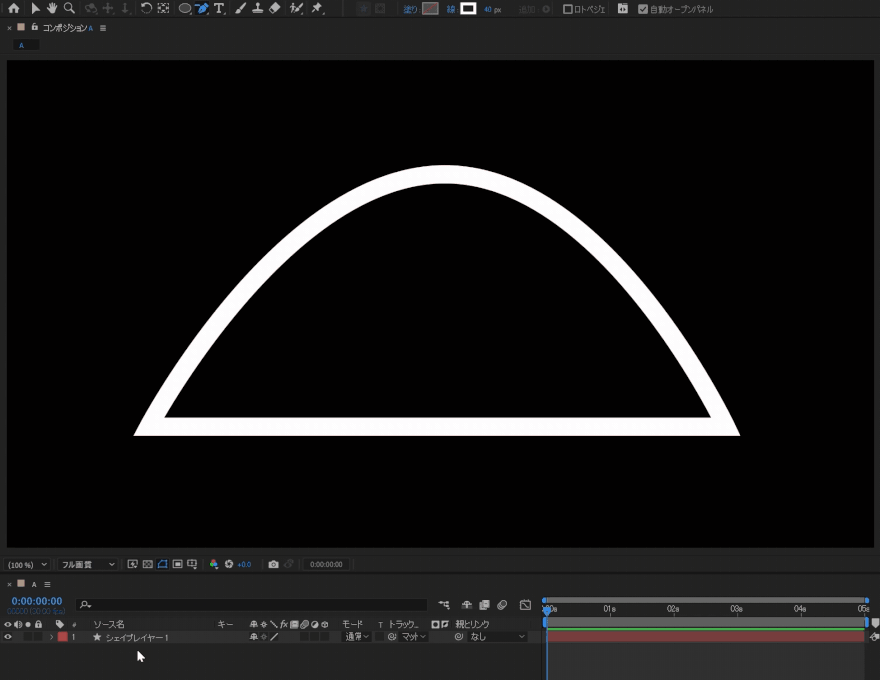Select the Hand tool

click(52, 8)
